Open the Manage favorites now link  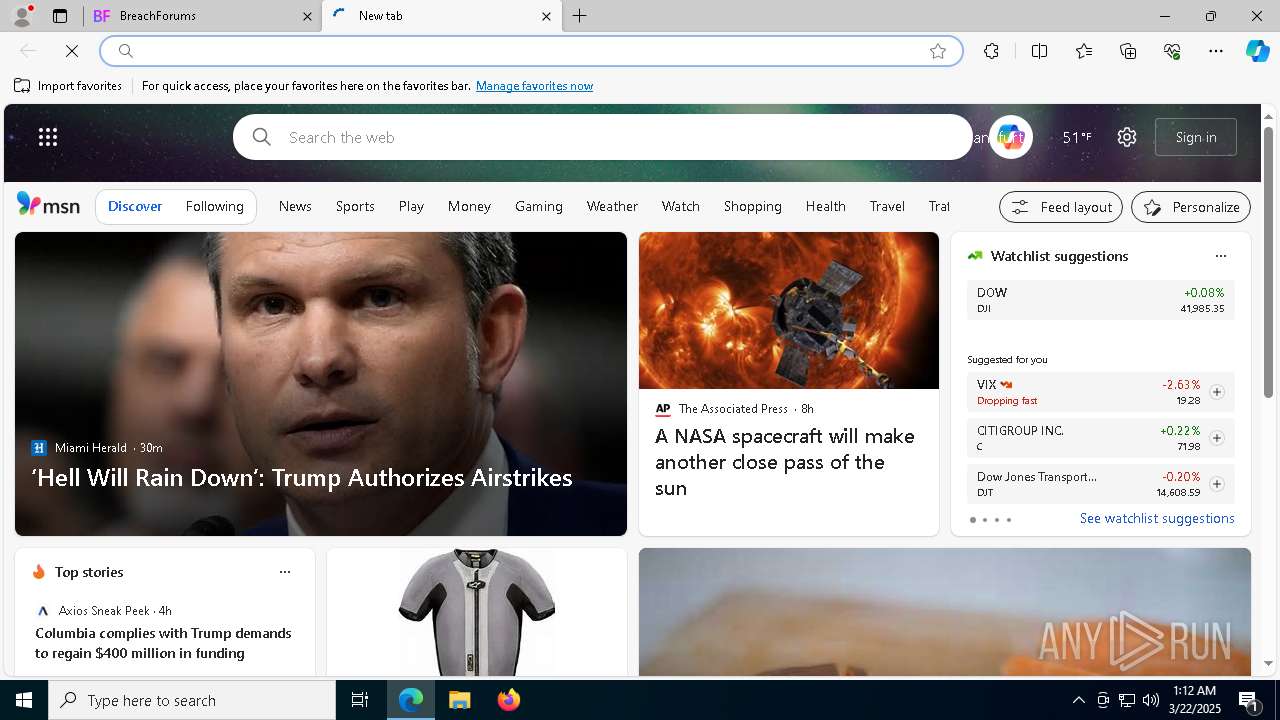pyautogui.click(x=534, y=86)
